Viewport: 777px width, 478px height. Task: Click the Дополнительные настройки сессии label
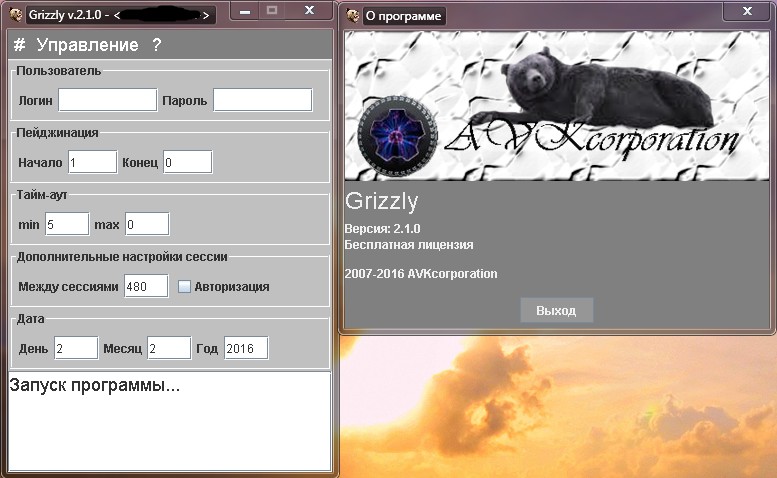point(122,257)
